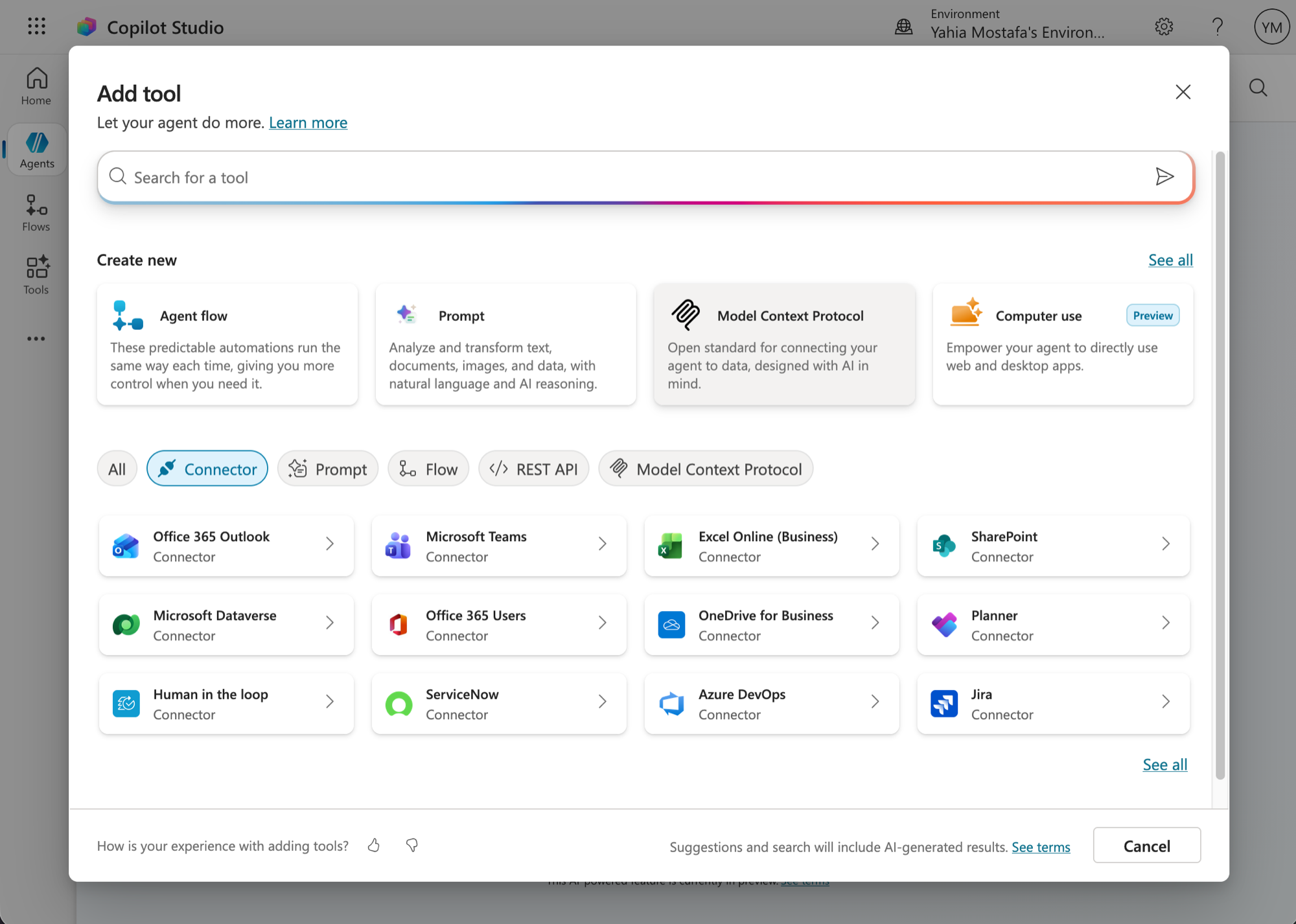Open Tools in the sidebar

click(x=36, y=275)
